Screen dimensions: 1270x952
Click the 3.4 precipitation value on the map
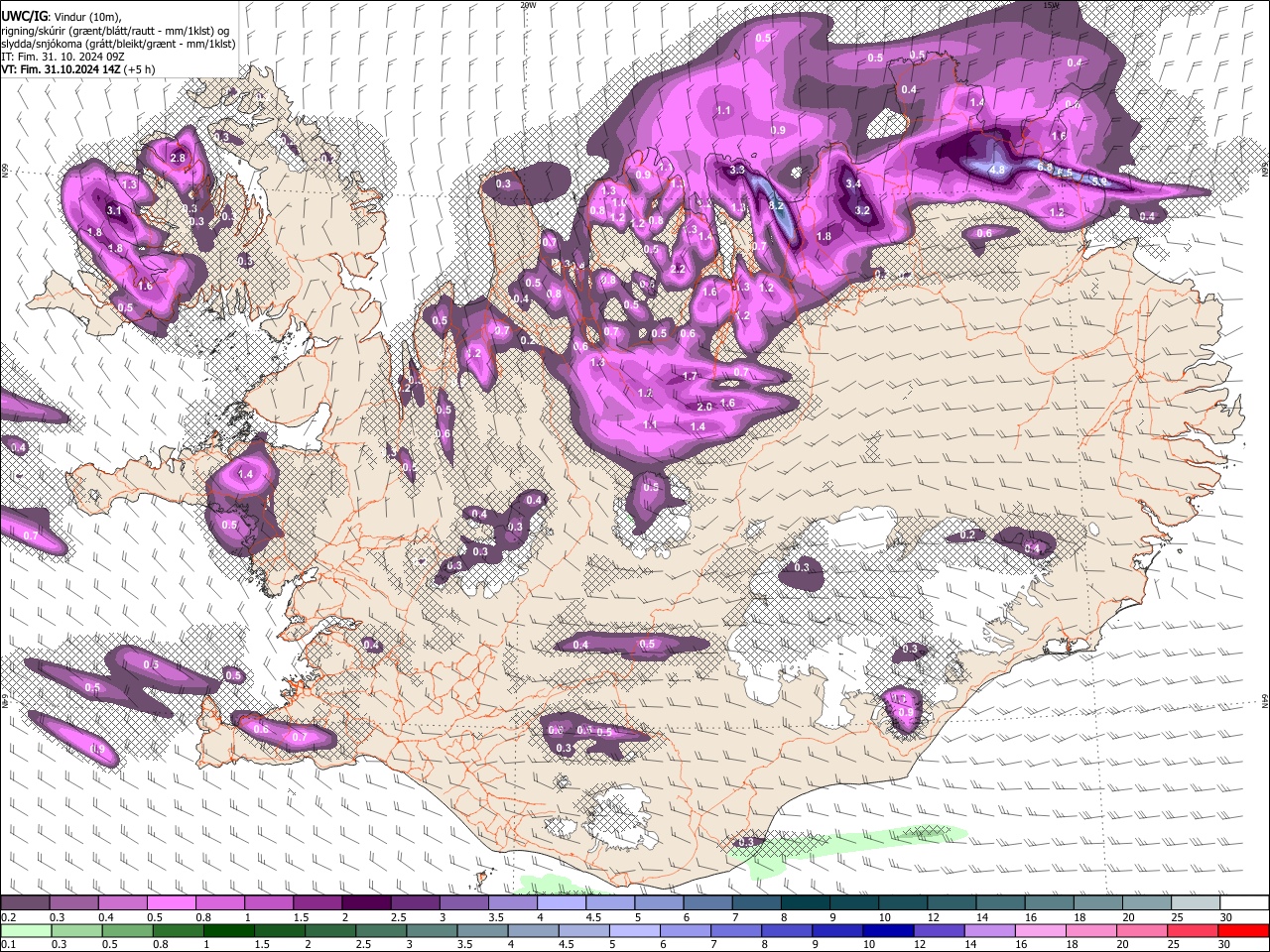click(852, 183)
